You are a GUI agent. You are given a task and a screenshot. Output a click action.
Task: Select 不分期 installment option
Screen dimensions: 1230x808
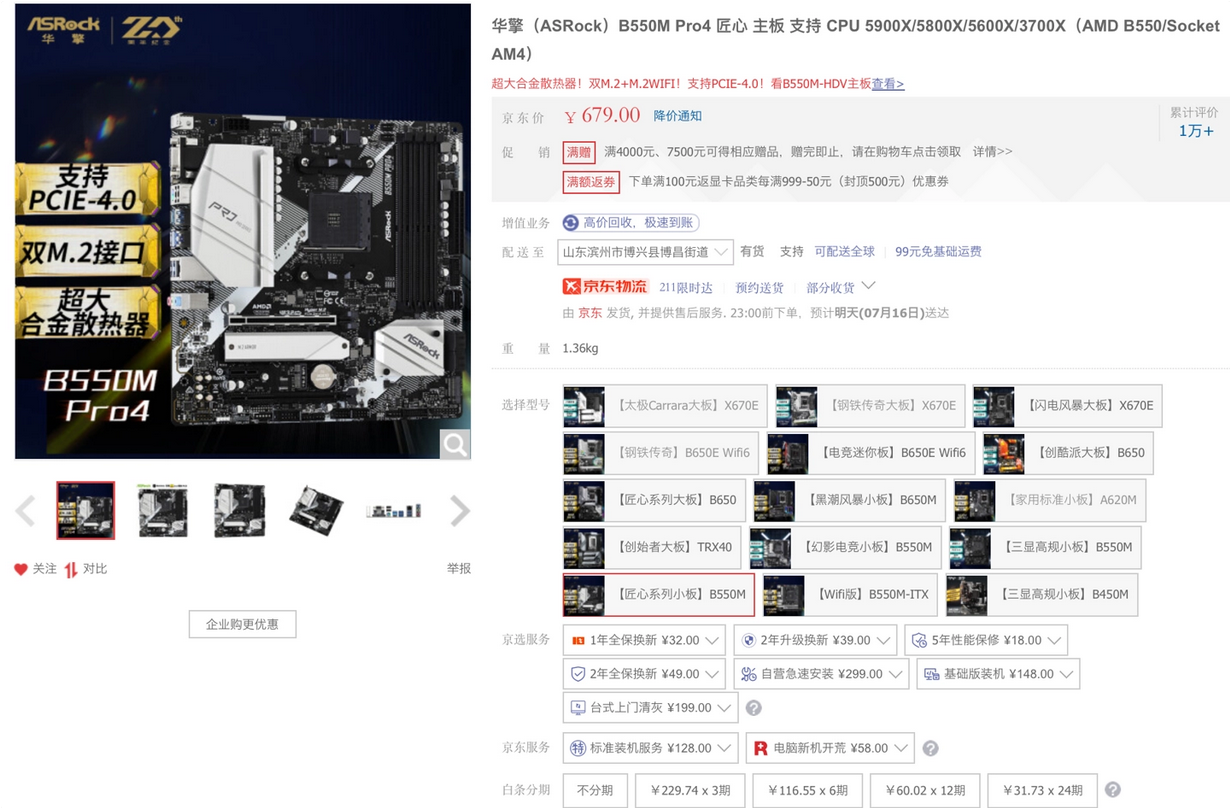coord(595,790)
